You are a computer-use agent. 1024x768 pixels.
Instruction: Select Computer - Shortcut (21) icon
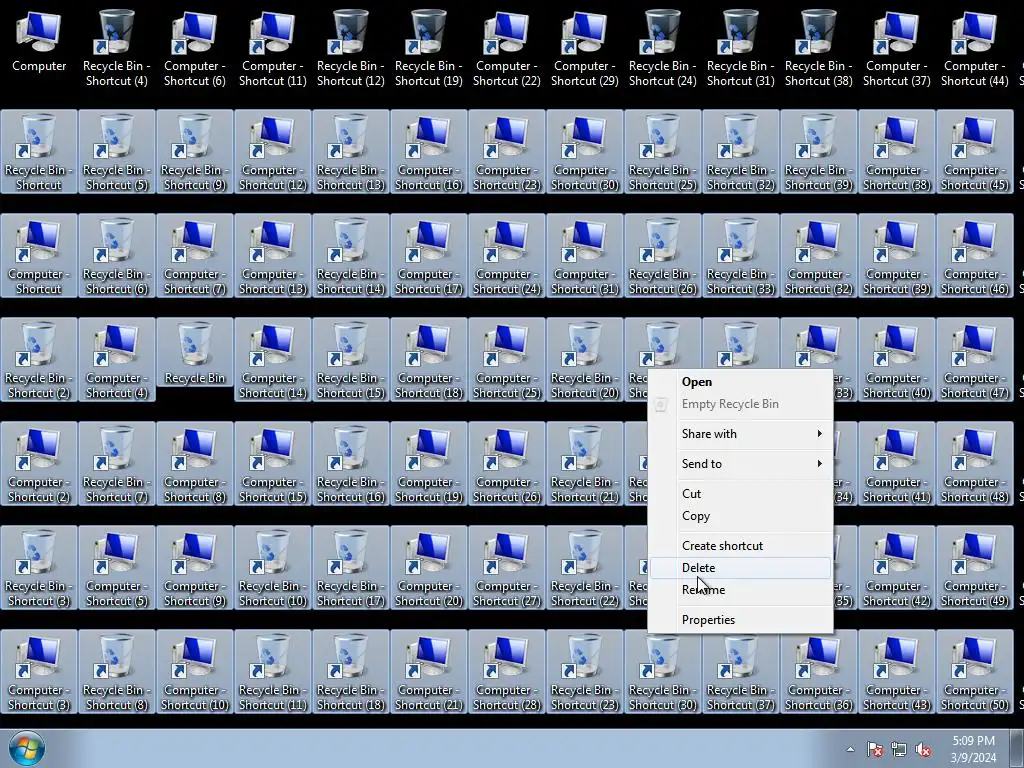(428, 671)
